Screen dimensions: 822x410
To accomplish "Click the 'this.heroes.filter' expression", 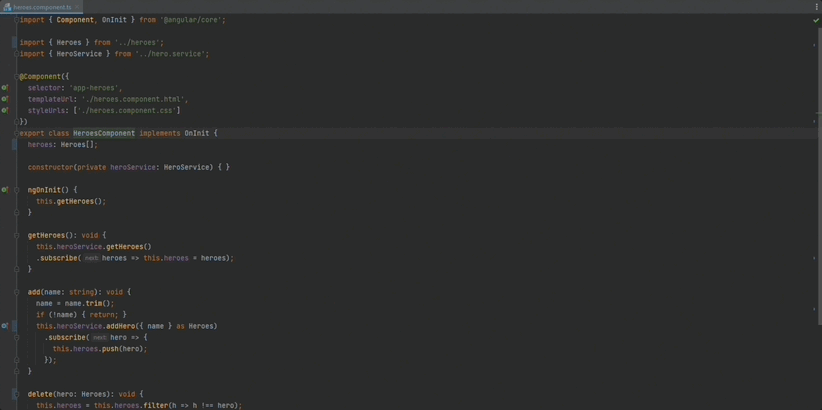I will 131,406.
